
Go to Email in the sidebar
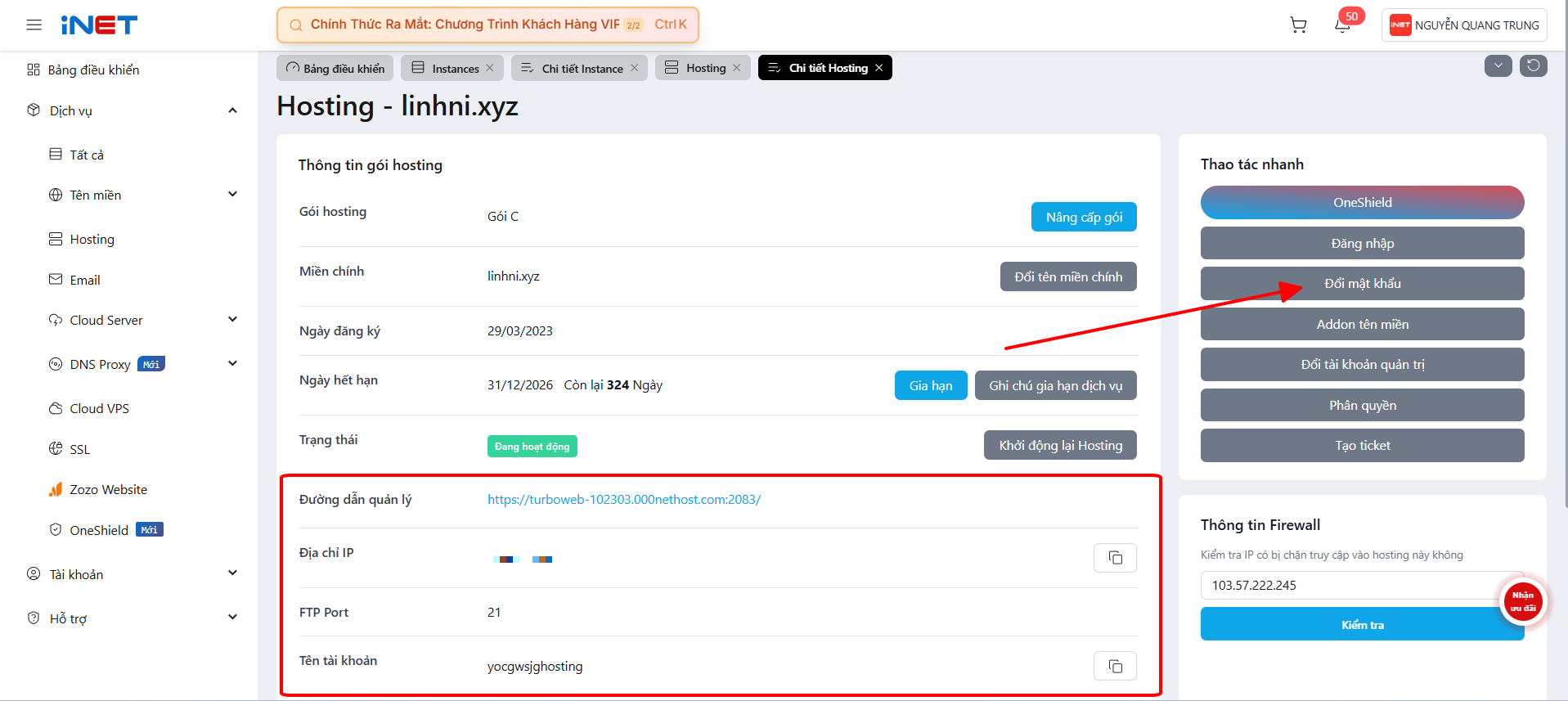point(74,280)
